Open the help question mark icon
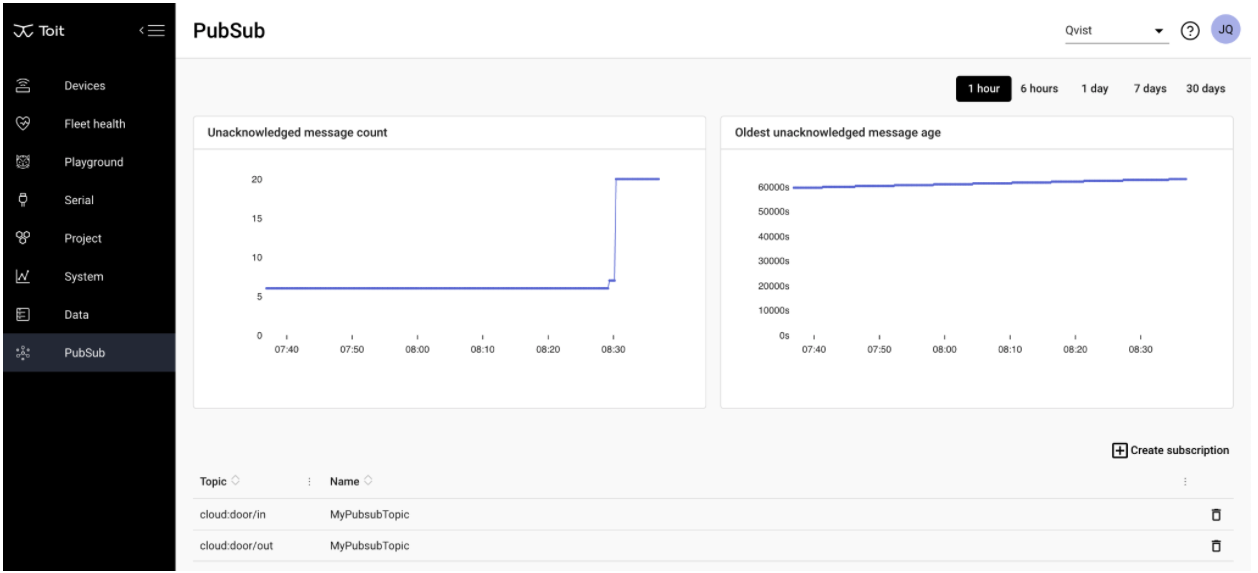The width and height of the screenshot is (1258, 573). pos(1190,30)
